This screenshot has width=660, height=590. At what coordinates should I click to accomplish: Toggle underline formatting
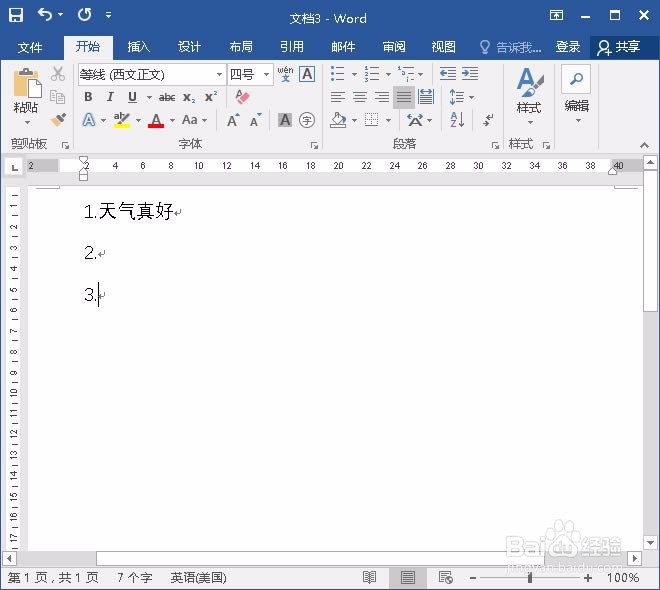pyautogui.click(x=132, y=97)
